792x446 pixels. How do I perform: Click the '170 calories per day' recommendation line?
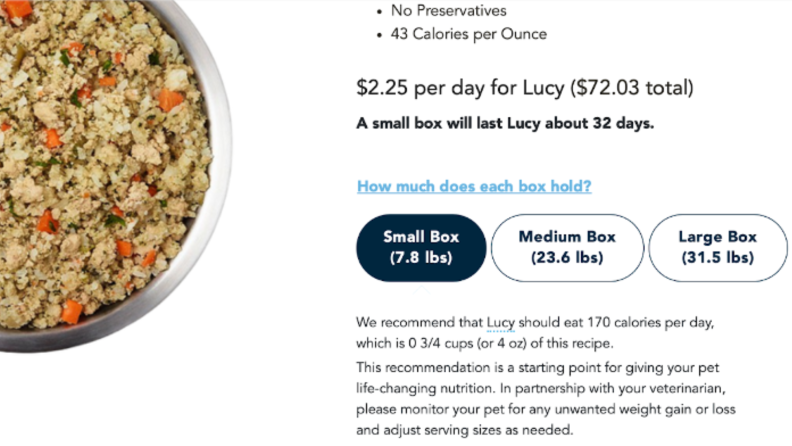(535, 322)
